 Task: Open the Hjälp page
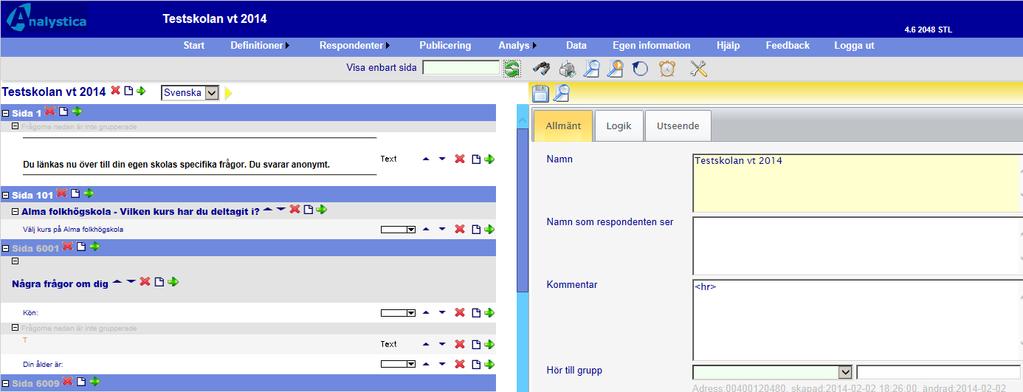[x=728, y=46]
